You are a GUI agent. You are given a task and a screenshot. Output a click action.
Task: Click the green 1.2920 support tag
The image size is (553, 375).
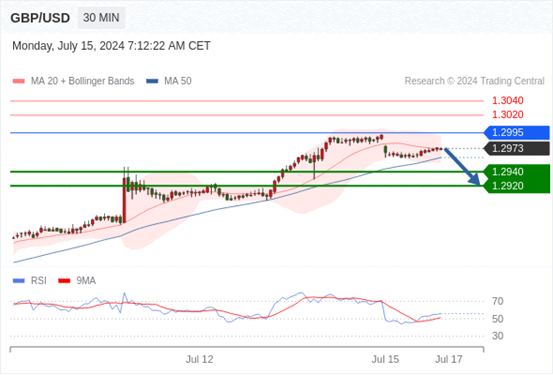point(517,186)
